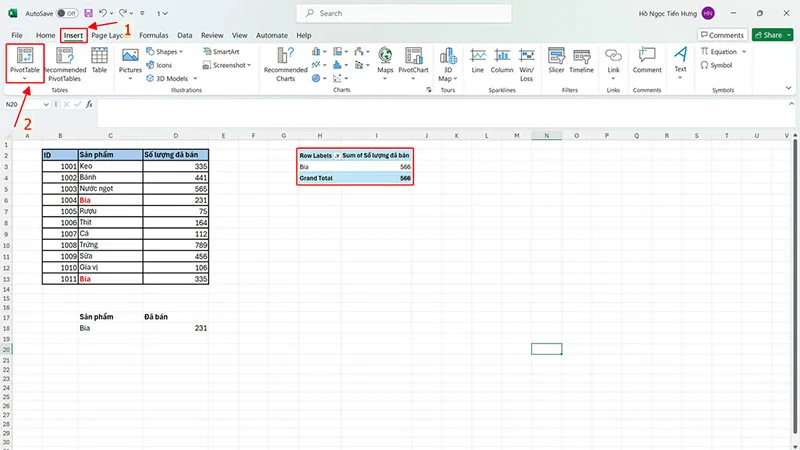The width and height of the screenshot is (800, 450).
Task: Open Recommended PivotTables
Action: tap(64, 64)
